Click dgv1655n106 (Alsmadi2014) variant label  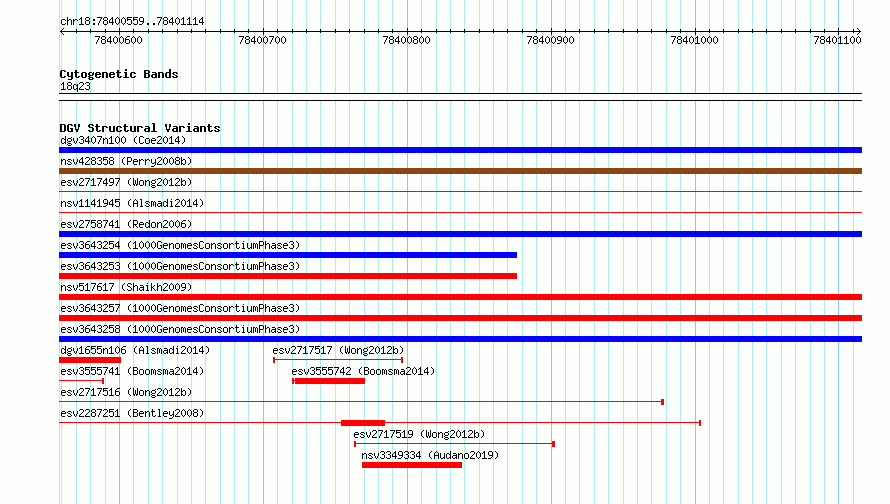point(135,350)
